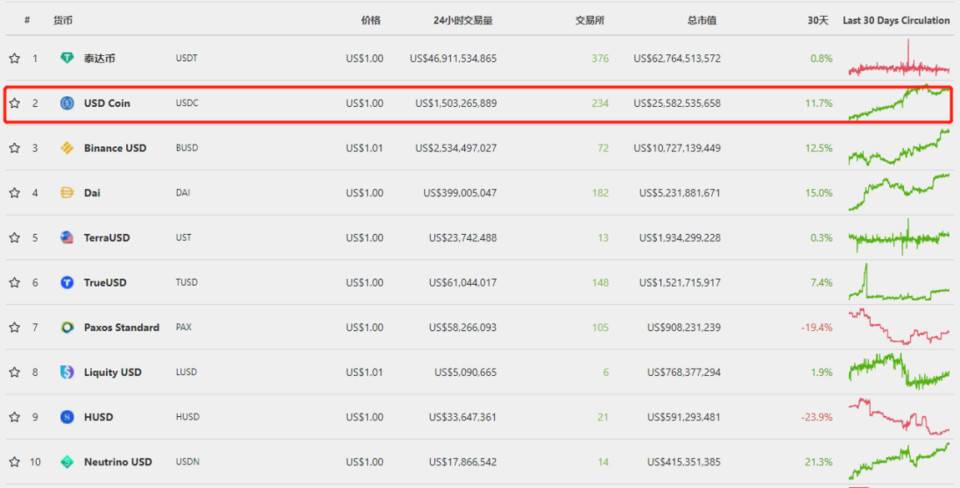960x488 pixels.
Task: Open USD Coin circulation sparkline chart
Action: coord(899,102)
